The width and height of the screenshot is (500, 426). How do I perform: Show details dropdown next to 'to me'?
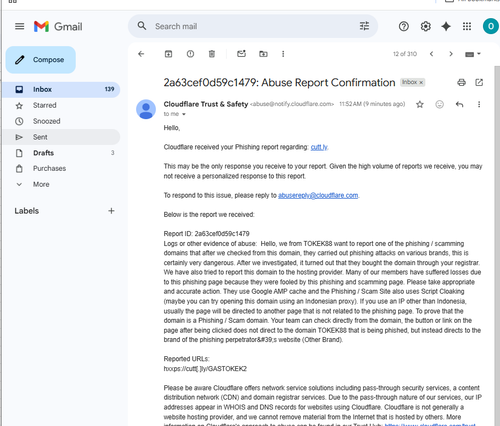point(184,114)
